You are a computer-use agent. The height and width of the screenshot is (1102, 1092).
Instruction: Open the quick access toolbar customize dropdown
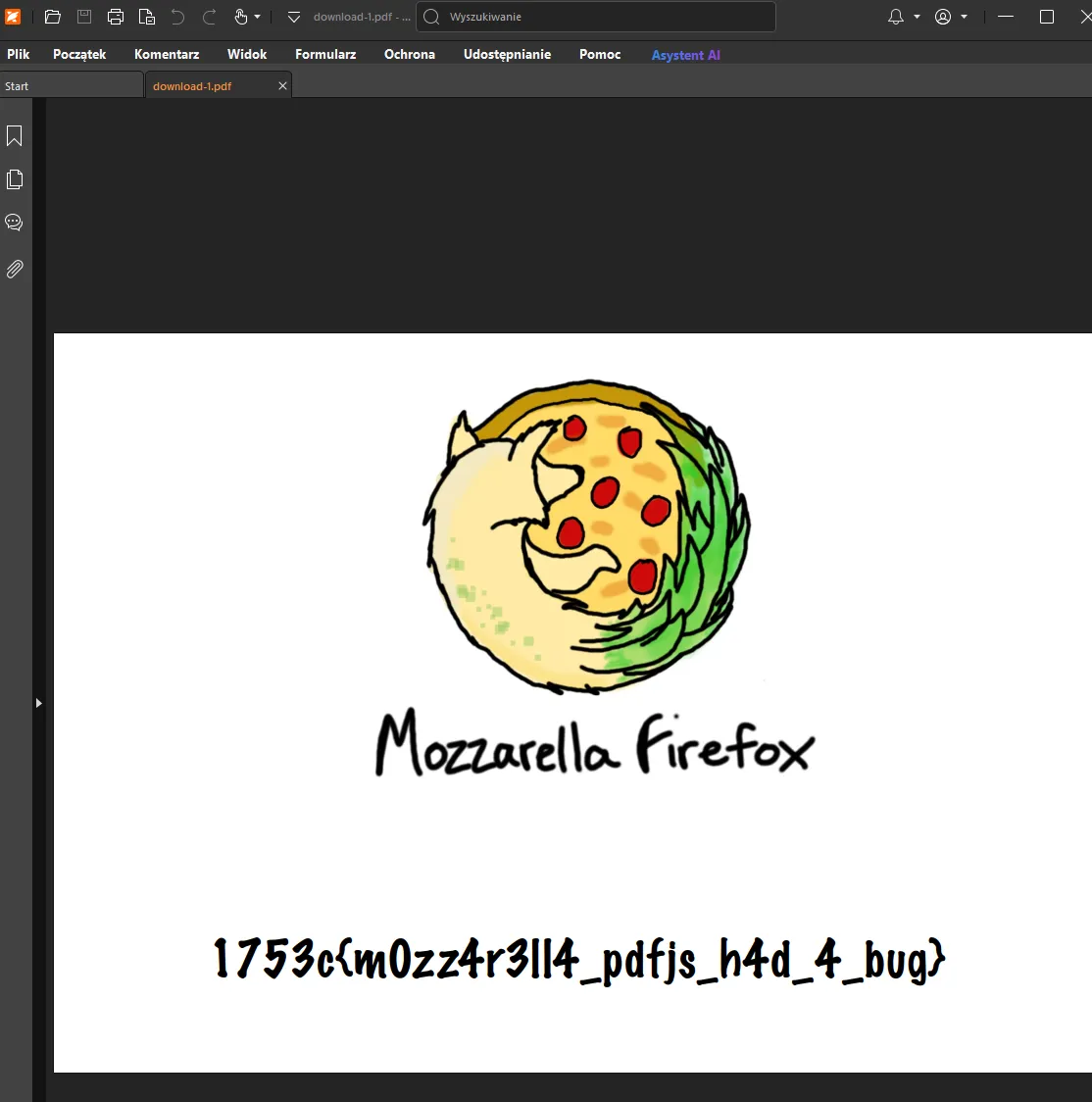(x=294, y=17)
